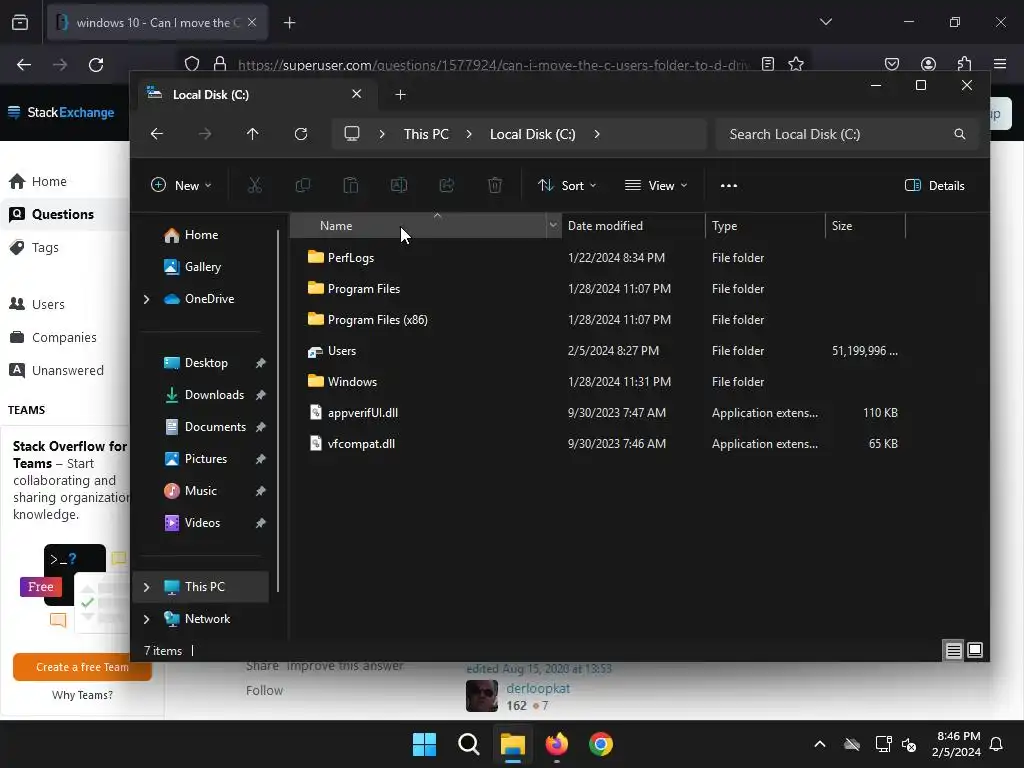
Task: List all Firefox tabs with the chevron
Action: click(x=825, y=22)
